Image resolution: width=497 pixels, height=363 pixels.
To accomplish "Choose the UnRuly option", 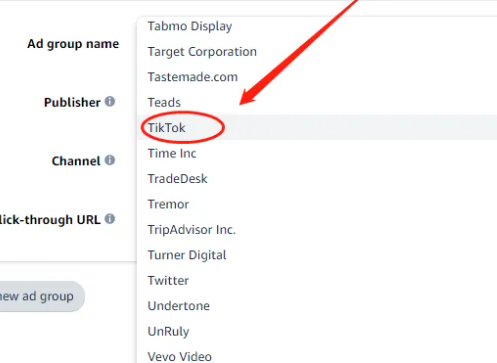I will [317, 331].
